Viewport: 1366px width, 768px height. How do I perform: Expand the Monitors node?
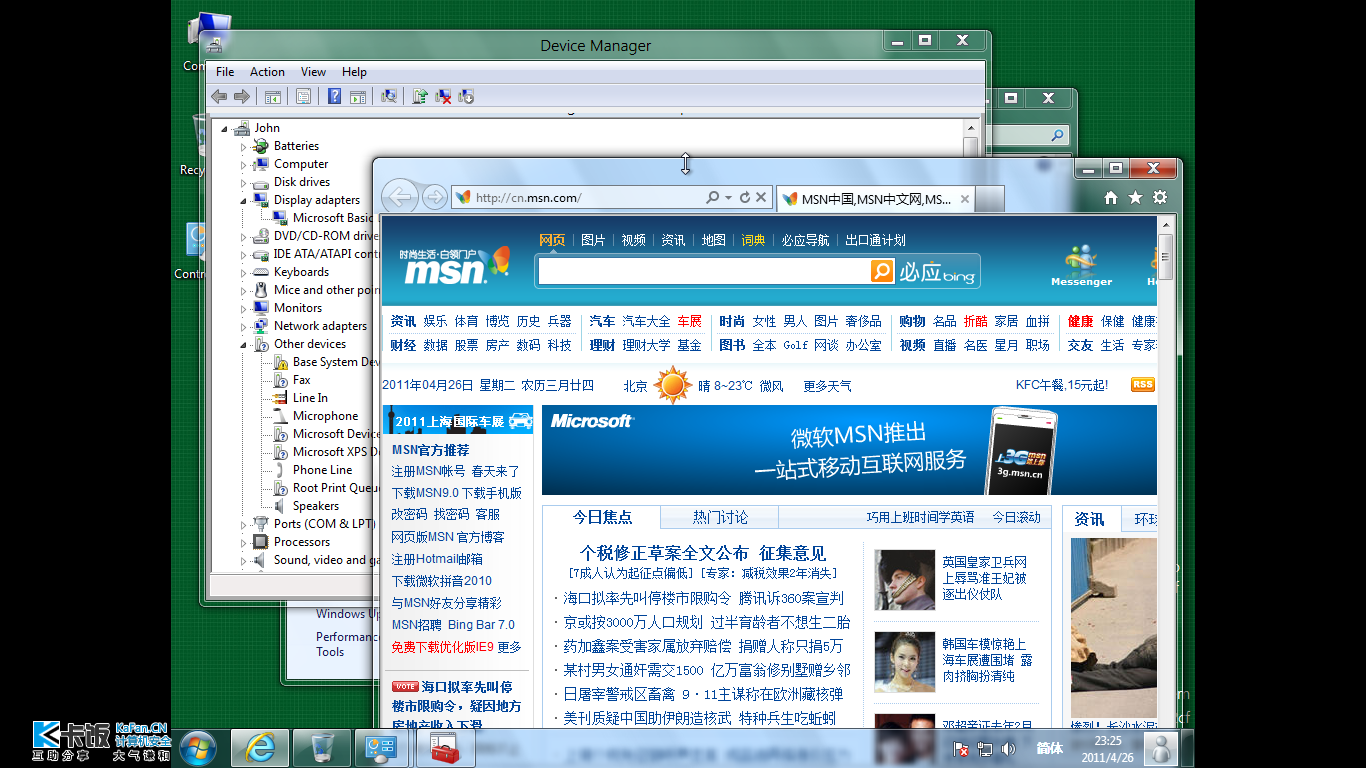click(x=243, y=308)
